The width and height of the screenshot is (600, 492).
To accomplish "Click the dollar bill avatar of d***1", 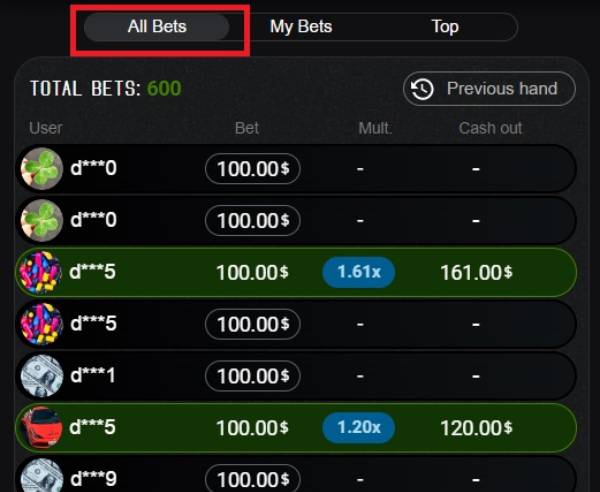I will click(42, 376).
